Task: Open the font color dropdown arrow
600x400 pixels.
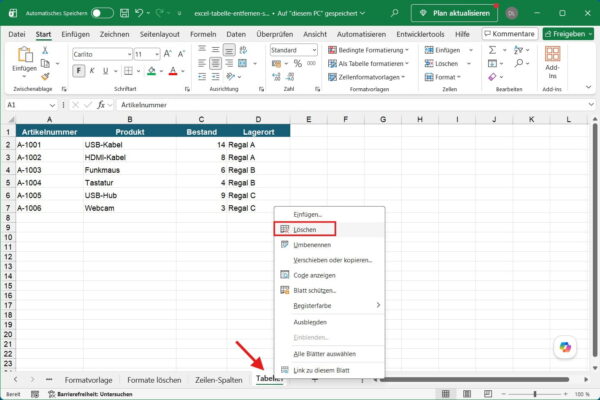Action: point(183,71)
